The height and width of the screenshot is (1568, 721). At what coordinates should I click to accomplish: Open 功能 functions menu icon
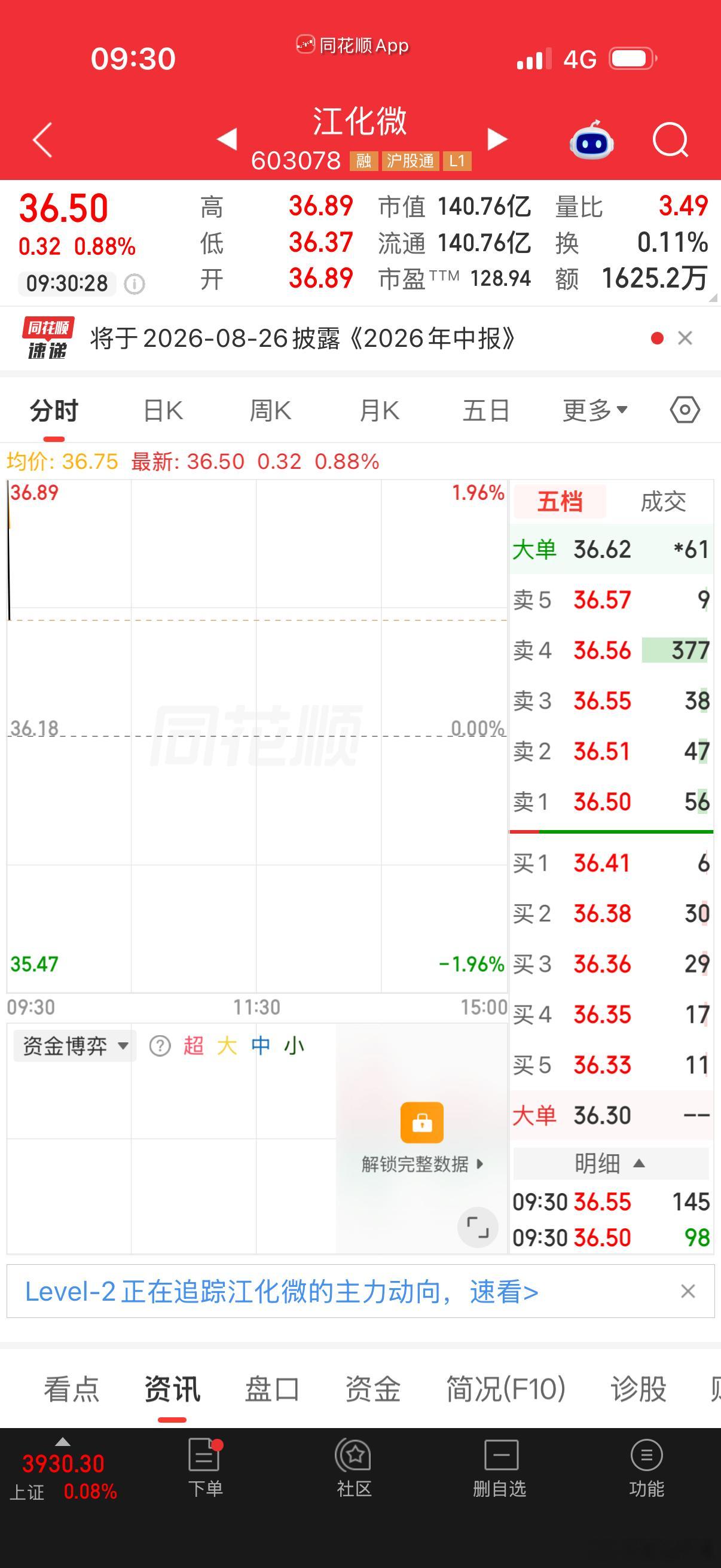point(646,1468)
